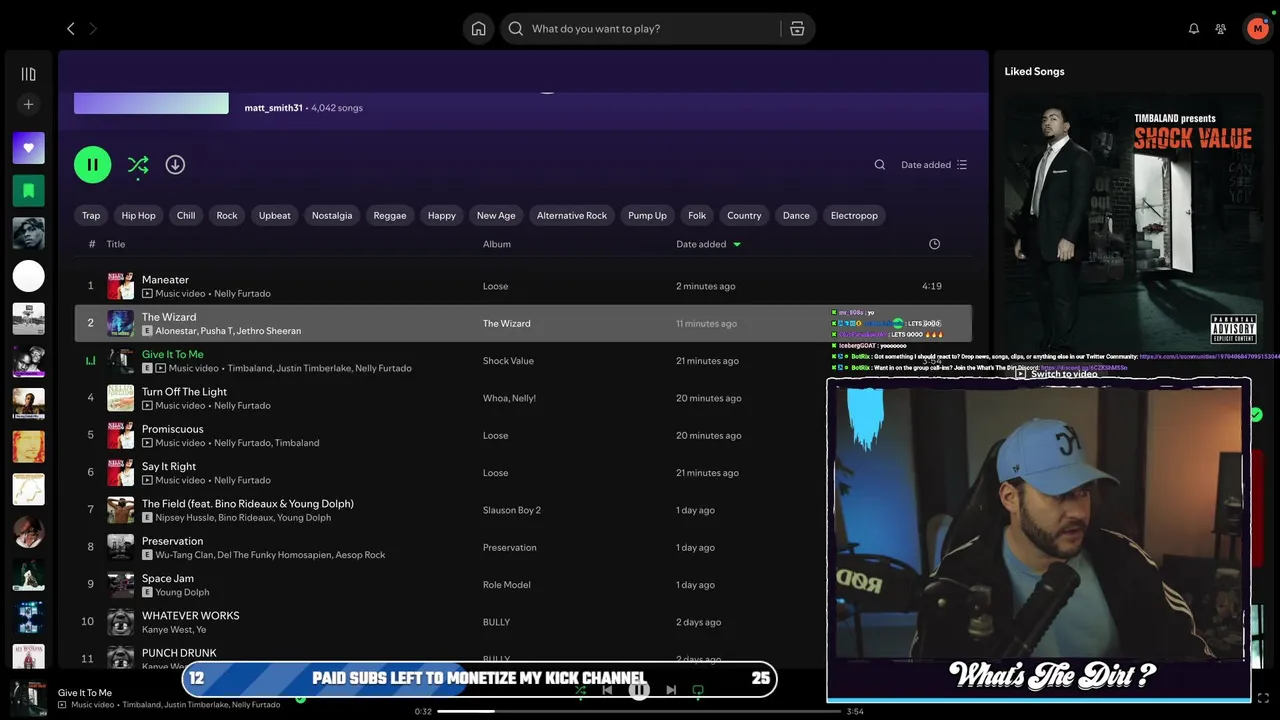Expand Your Library icon
This screenshot has width=1280, height=720.
(x=28, y=74)
